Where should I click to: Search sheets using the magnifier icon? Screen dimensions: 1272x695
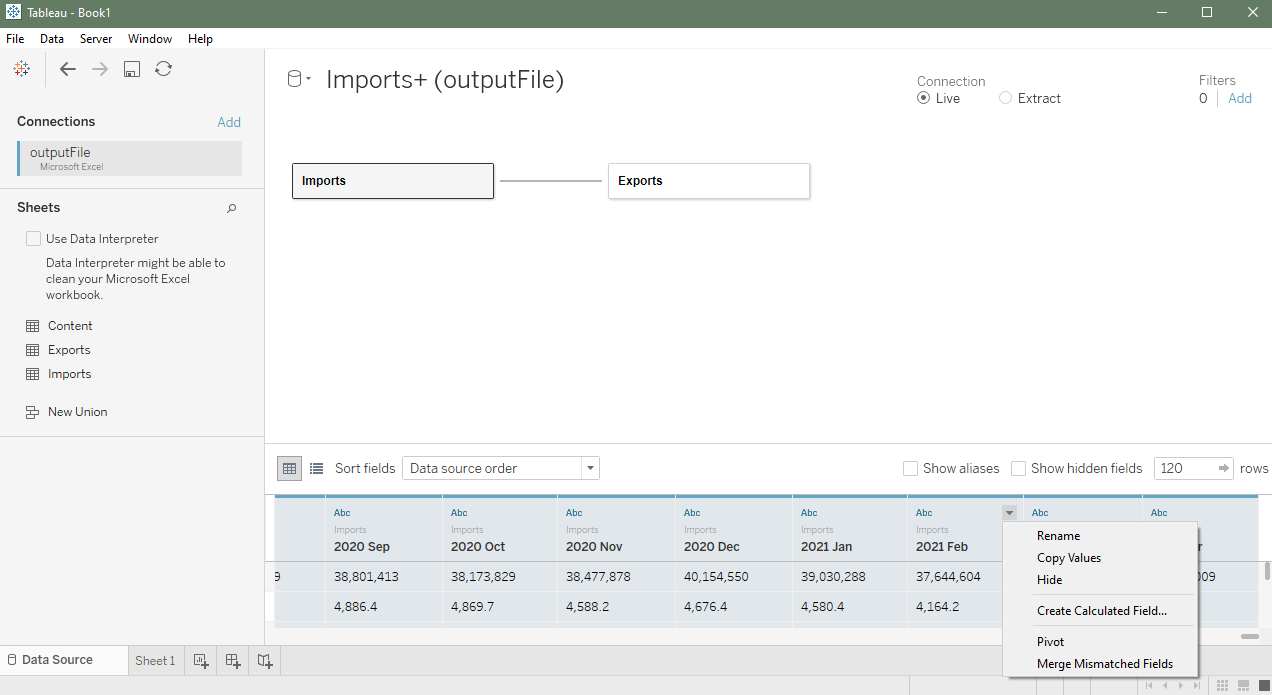(x=232, y=208)
